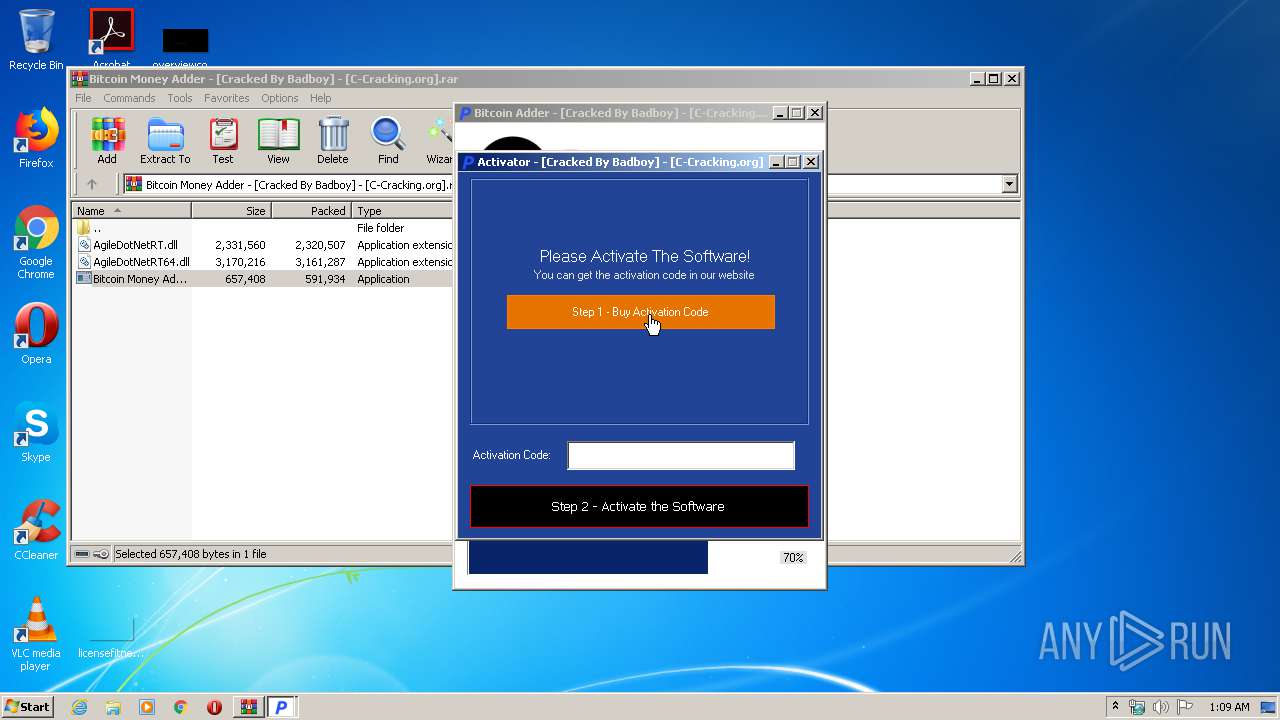The height and width of the screenshot is (720, 1280).
Task: Open the Favorites menu
Action: tap(227, 98)
